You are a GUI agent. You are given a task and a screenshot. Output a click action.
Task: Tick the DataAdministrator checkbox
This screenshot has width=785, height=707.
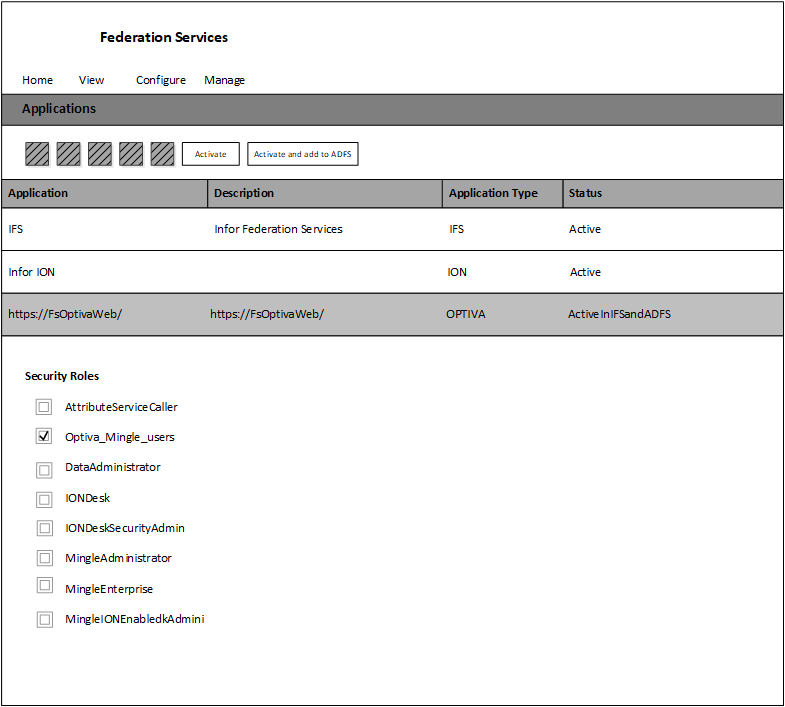44,468
